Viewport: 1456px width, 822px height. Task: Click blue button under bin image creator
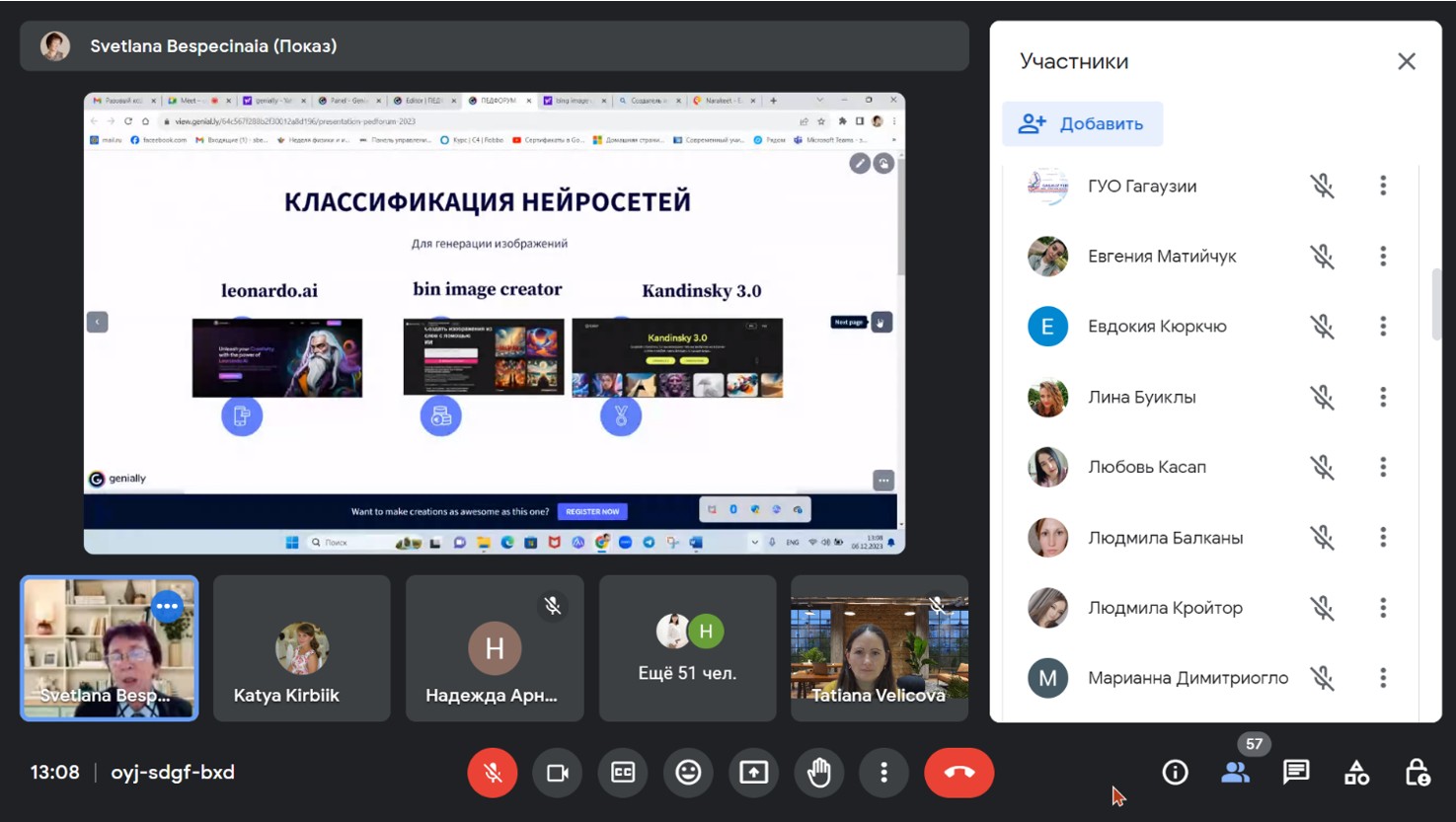[441, 415]
